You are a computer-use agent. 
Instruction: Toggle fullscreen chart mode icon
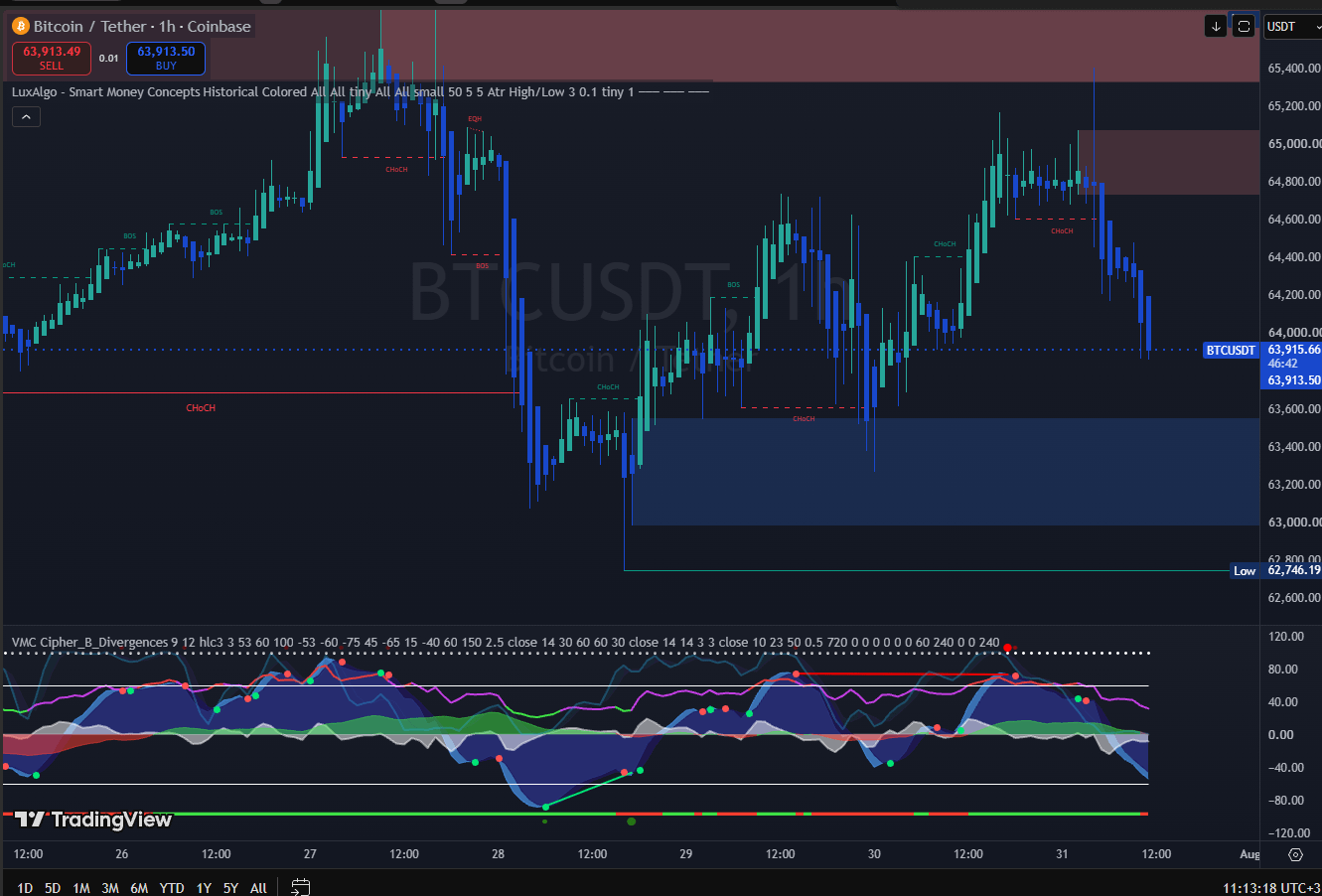1244,27
